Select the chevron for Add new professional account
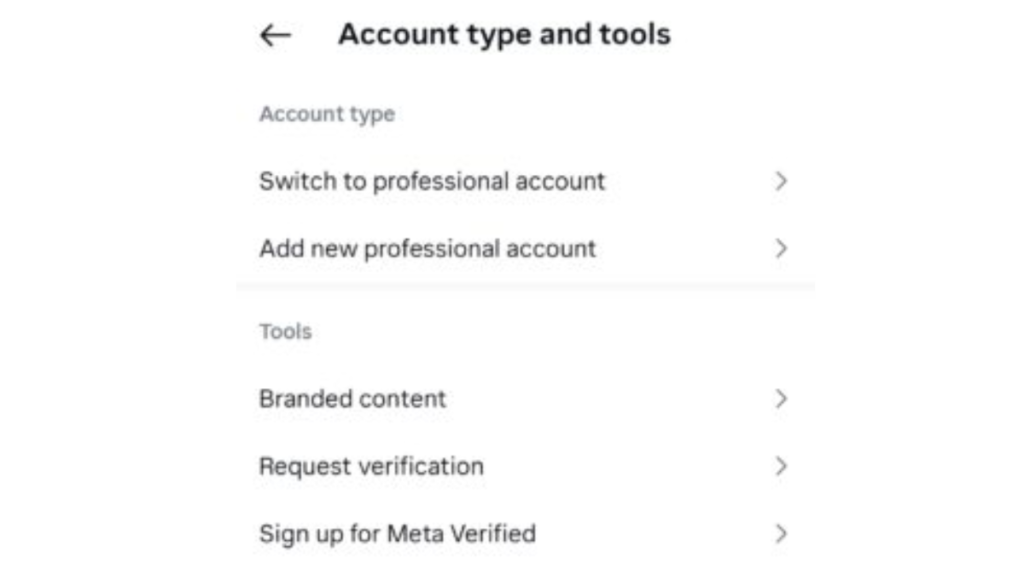Image resolution: width=1024 pixels, height=576 pixels. tap(782, 248)
